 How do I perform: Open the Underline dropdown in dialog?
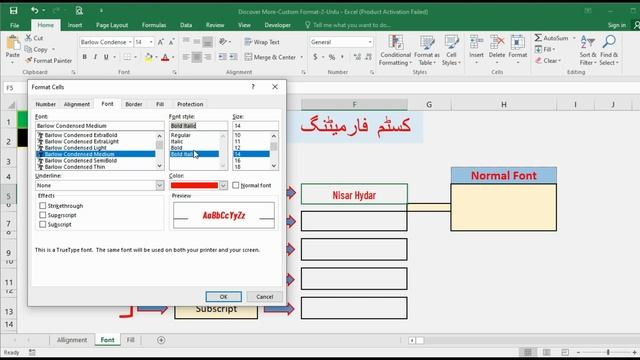coord(160,185)
